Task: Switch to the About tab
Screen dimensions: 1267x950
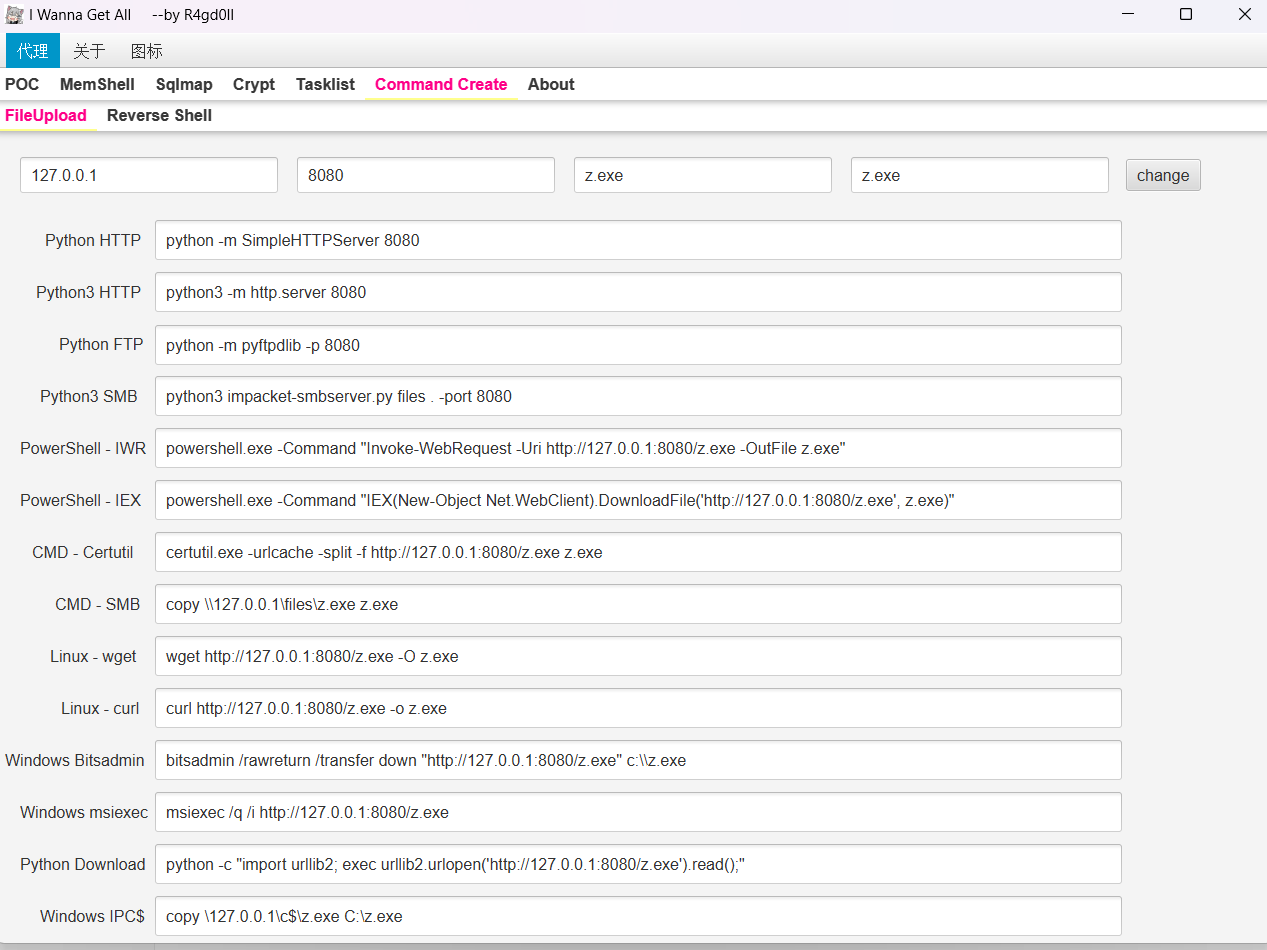Action: pyautogui.click(x=551, y=84)
